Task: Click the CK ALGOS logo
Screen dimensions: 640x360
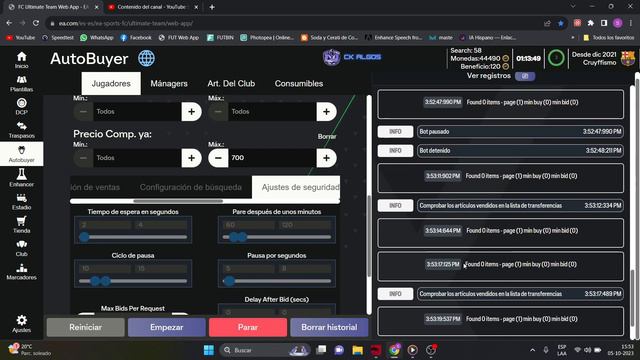Action: [x=352, y=57]
